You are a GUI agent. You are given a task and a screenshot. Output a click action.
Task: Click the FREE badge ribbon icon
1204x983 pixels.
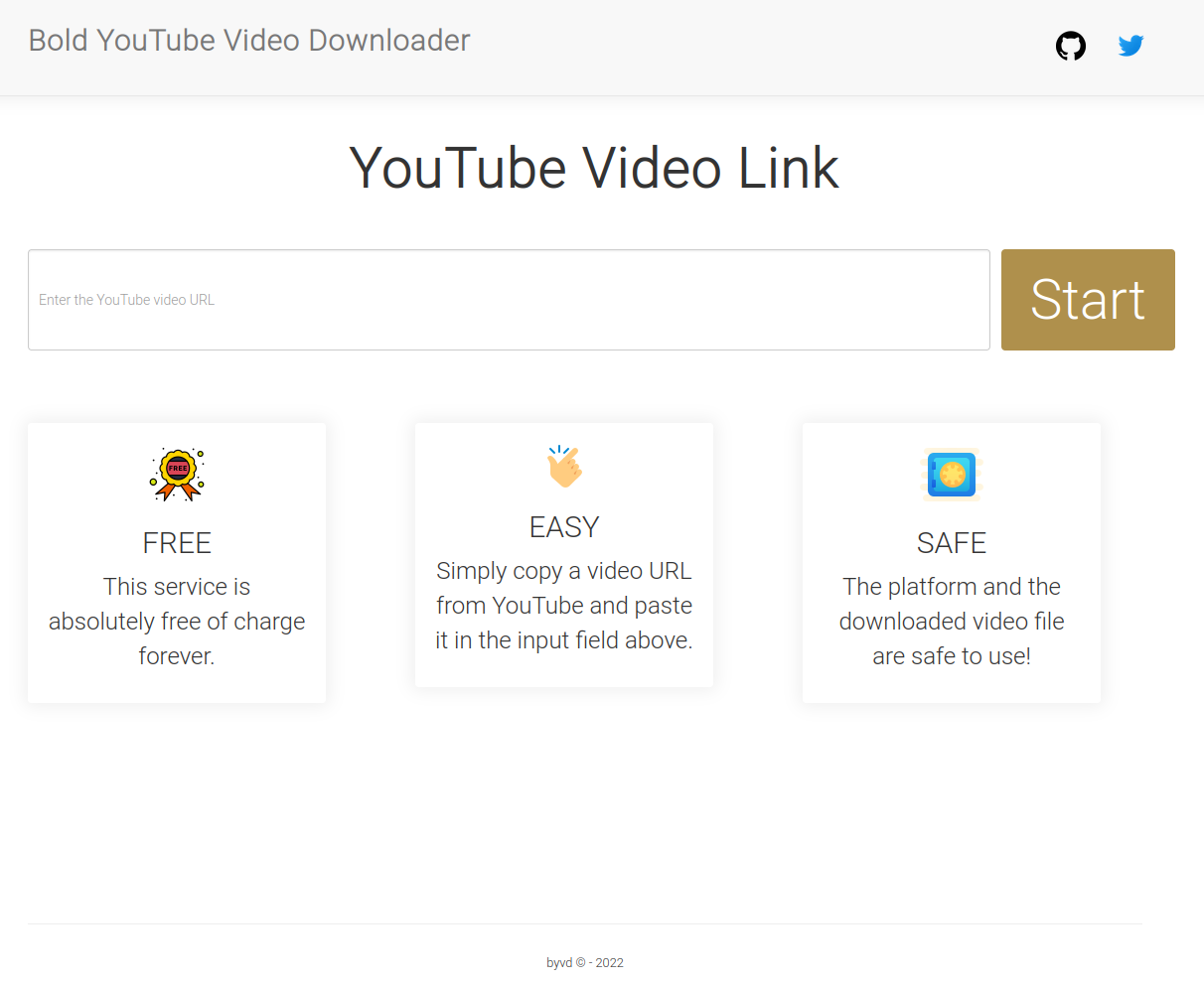177,475
